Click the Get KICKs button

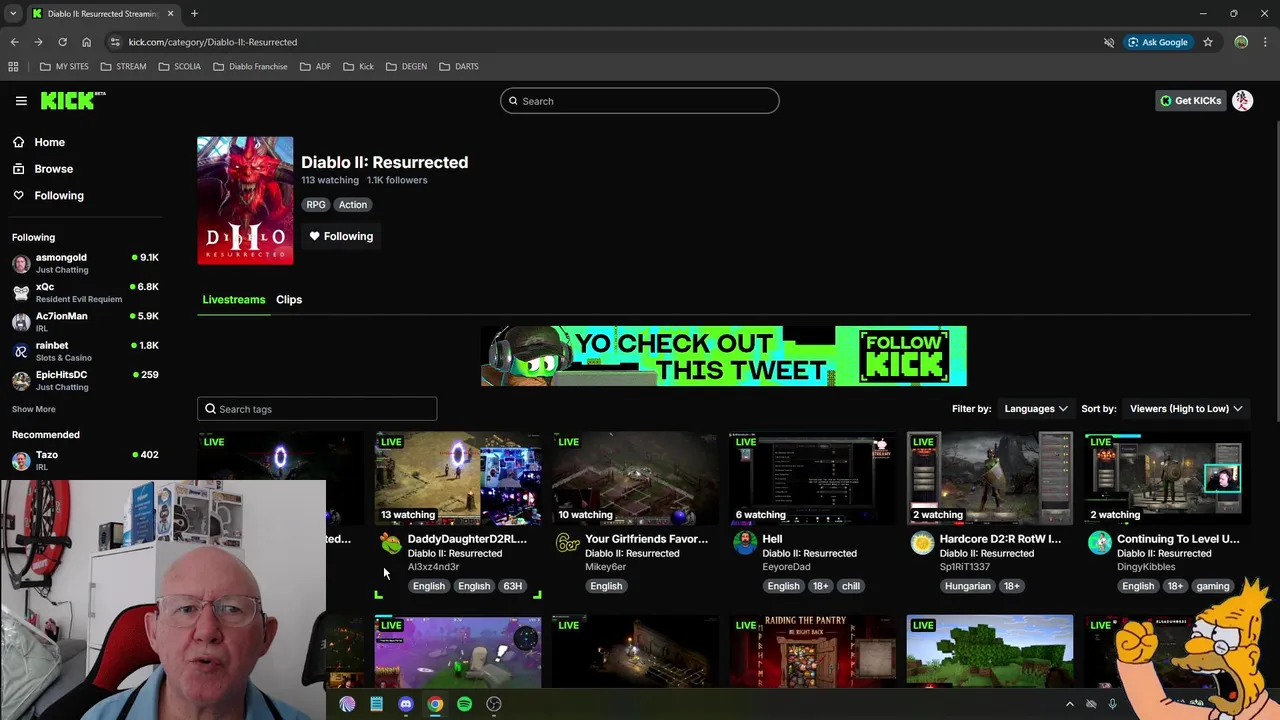coord(1190,101)
